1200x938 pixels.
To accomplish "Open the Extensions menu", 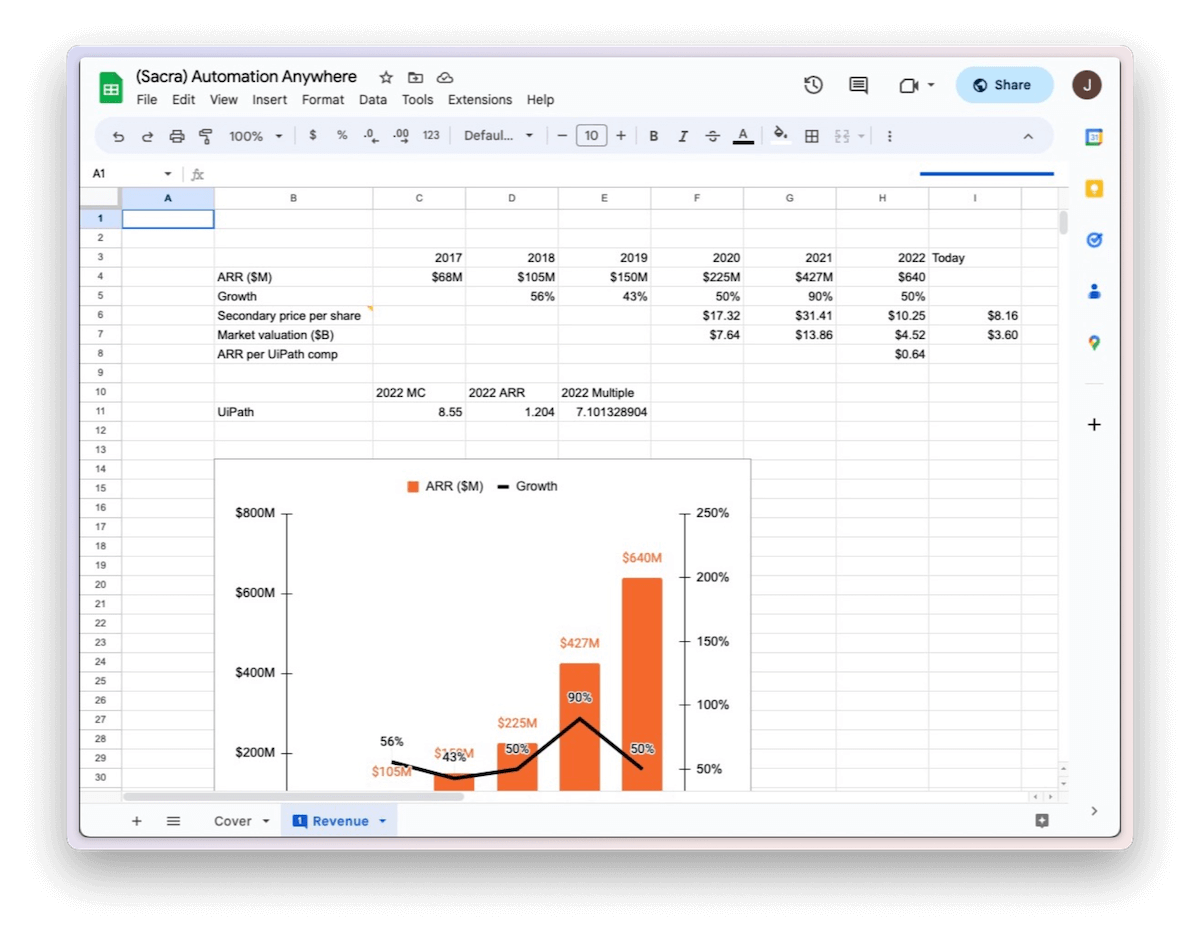I will 480,100.
